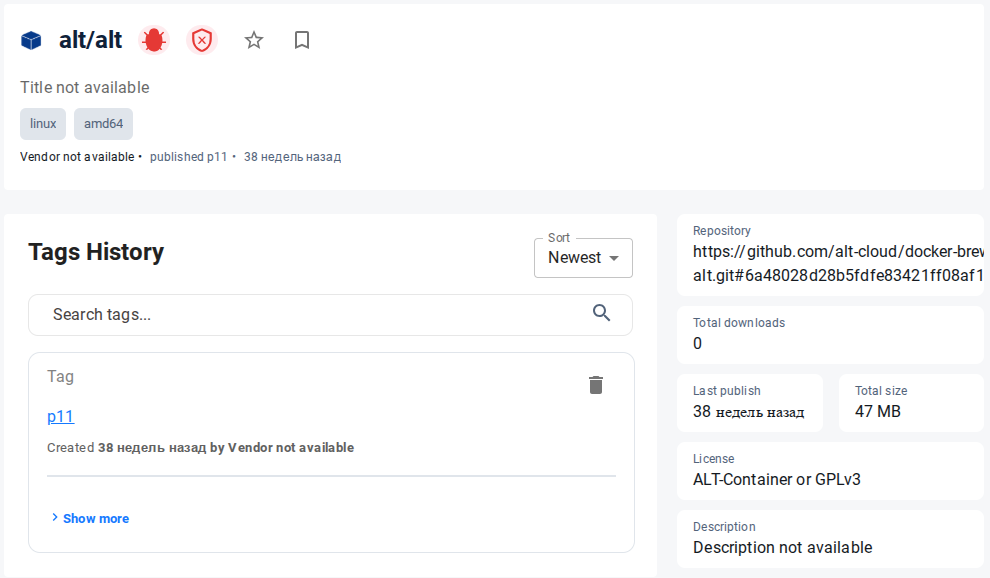Delete the p11 tag using trash icon
This screenshot has height=578, width=990.
596,384
